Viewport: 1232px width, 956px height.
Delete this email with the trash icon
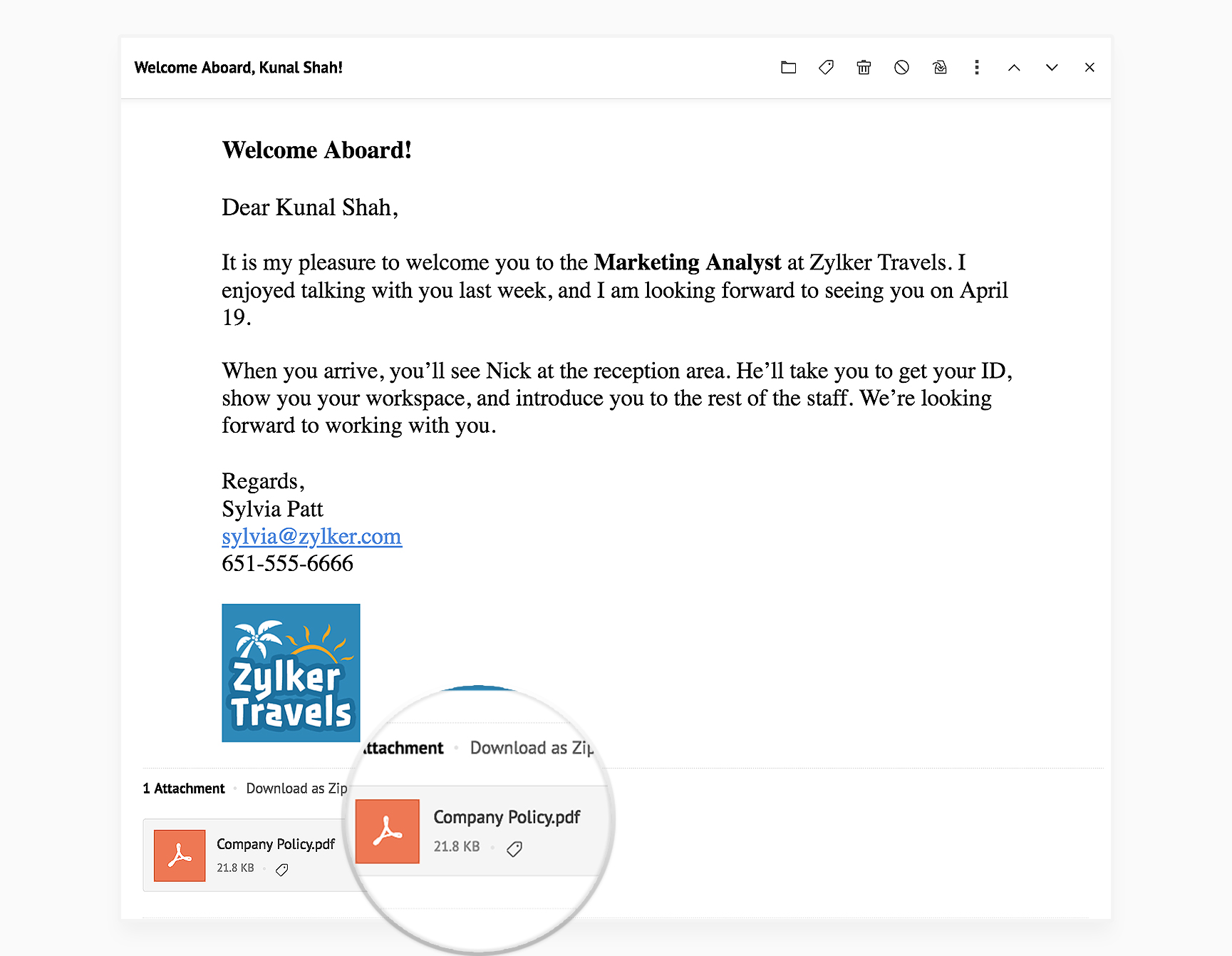click(864, 68)
